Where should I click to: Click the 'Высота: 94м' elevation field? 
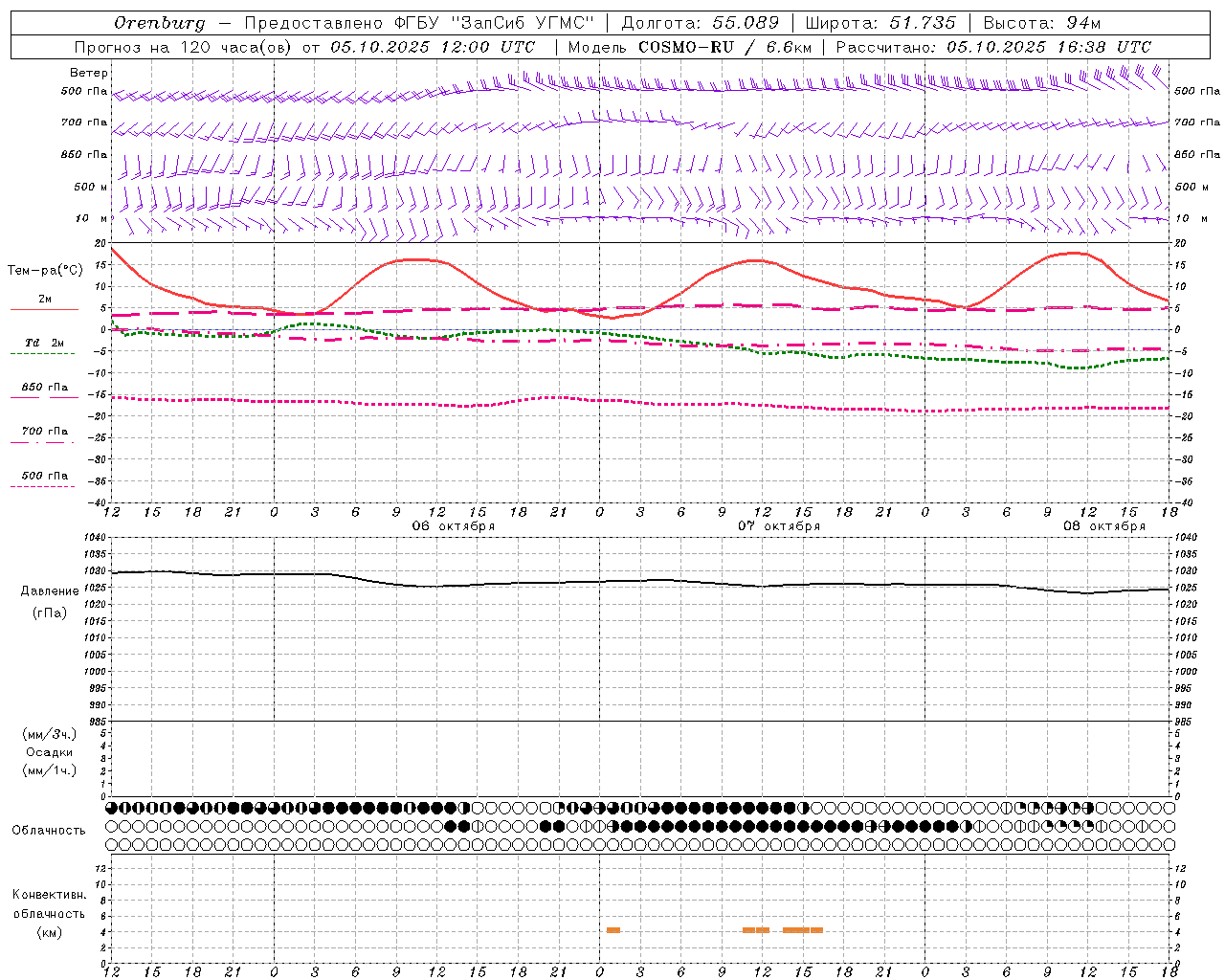(1042, 23)
